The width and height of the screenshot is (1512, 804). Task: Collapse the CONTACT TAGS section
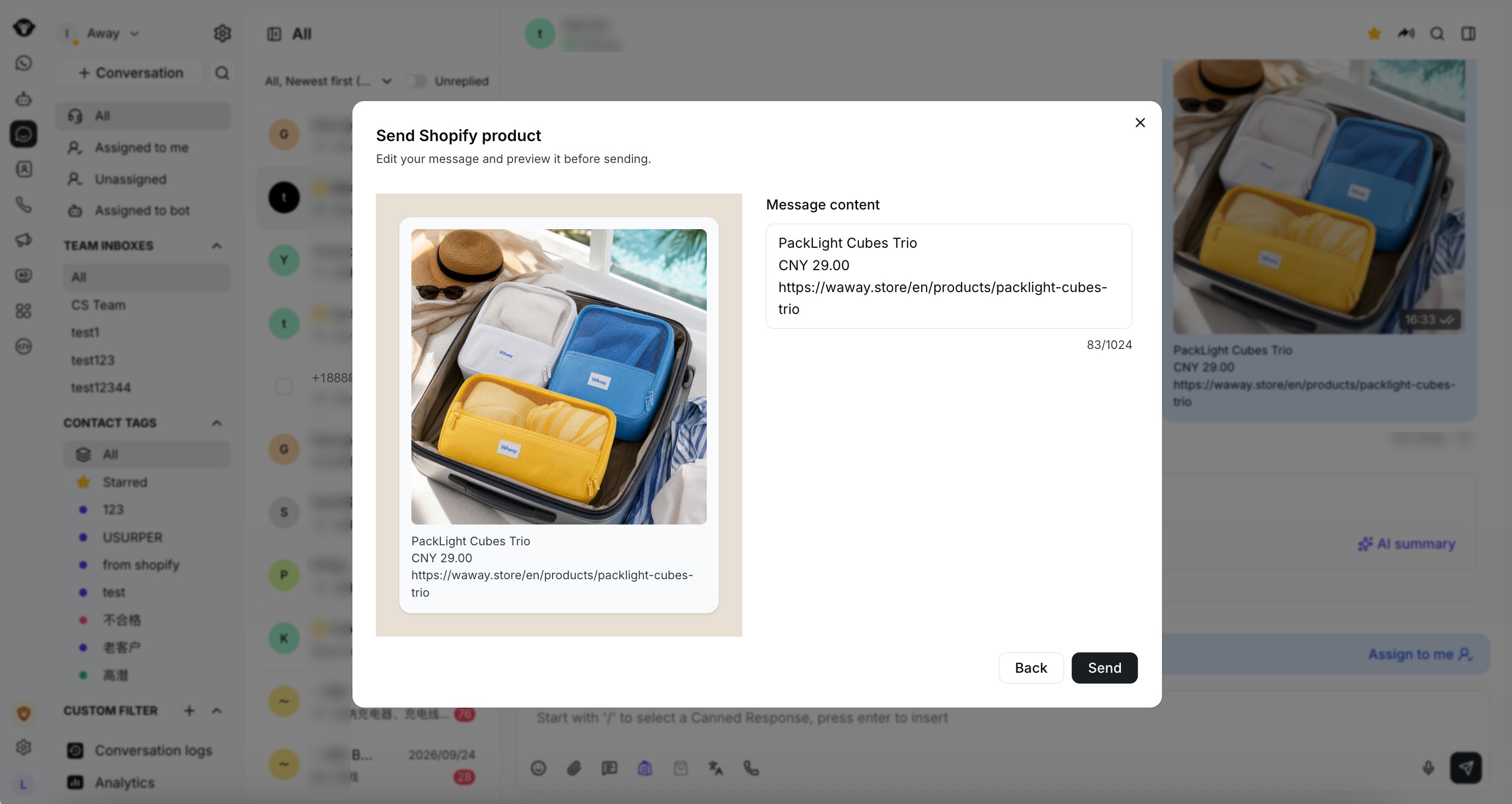pos(217,423)
